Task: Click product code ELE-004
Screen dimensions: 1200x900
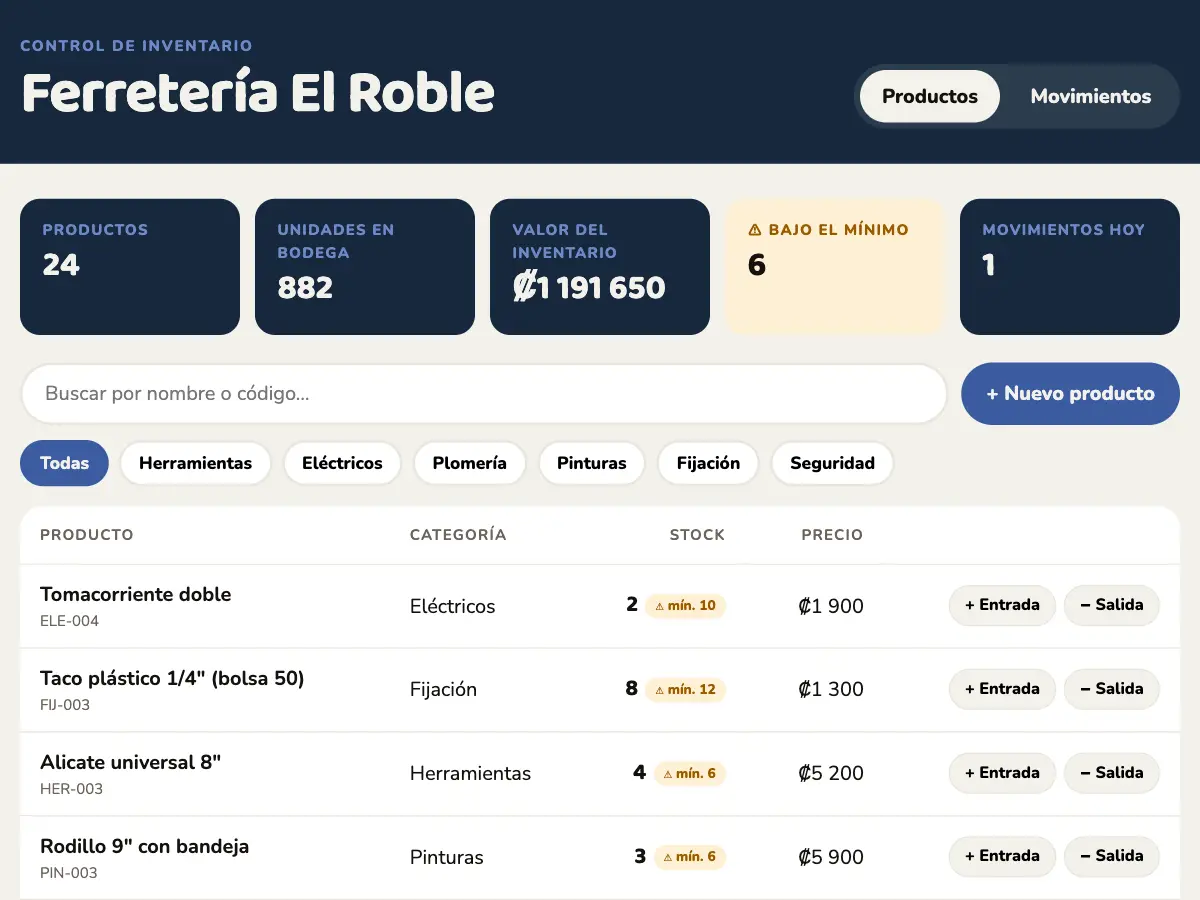Action: [x=70, y=621]
